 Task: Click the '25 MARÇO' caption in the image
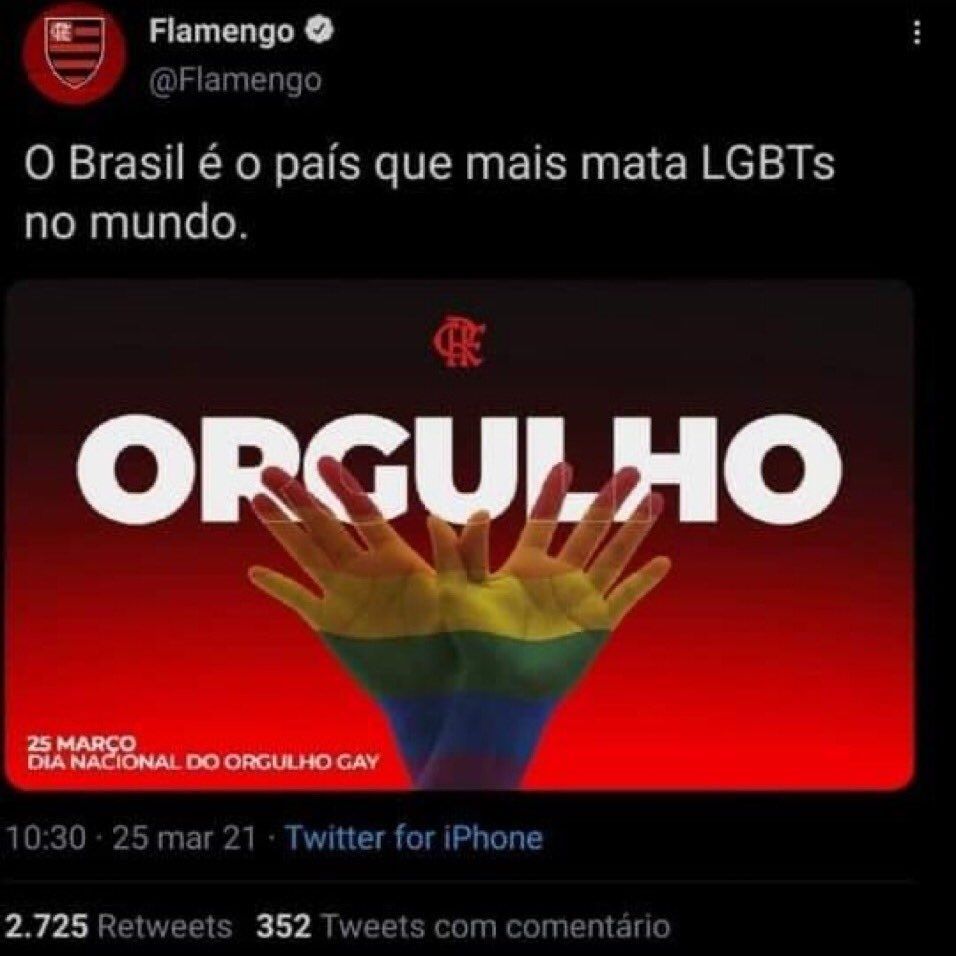pyautogui.click(x=81, y=744)
